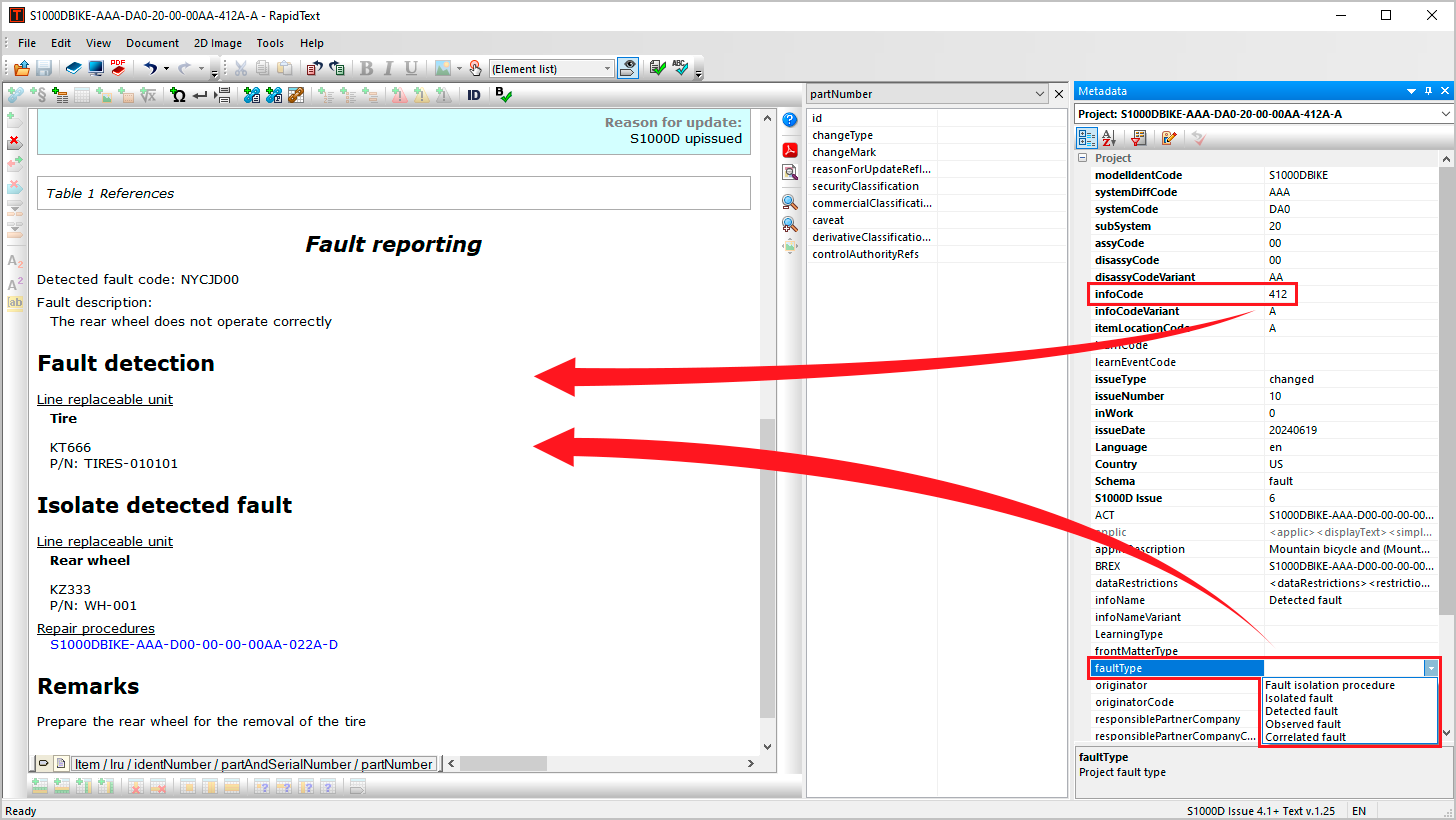Sort metadata properties alphabetically A-Z

pyautogui.click(x=1109, y=138)
